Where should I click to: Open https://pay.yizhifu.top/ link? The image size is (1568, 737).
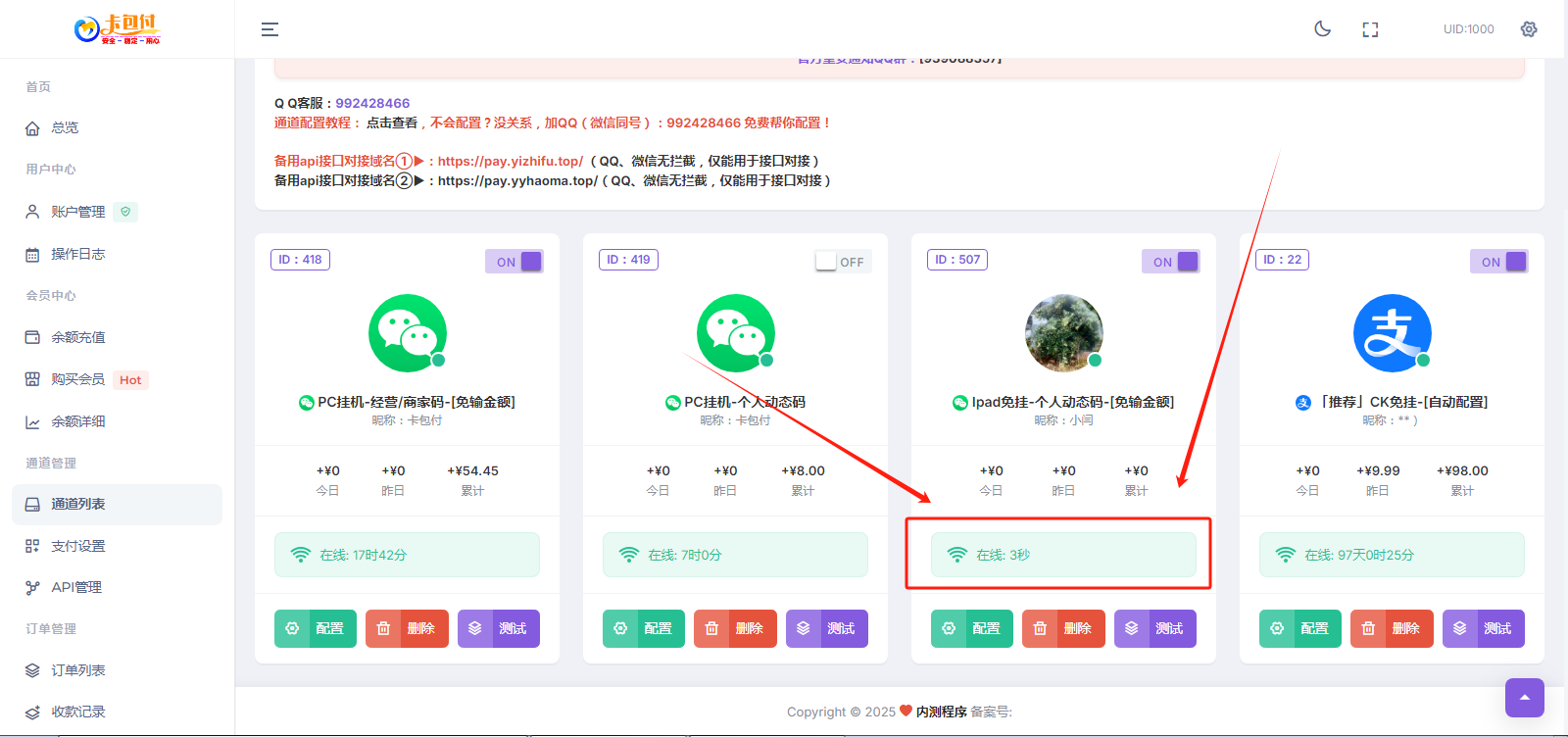(x=511, y=161)
